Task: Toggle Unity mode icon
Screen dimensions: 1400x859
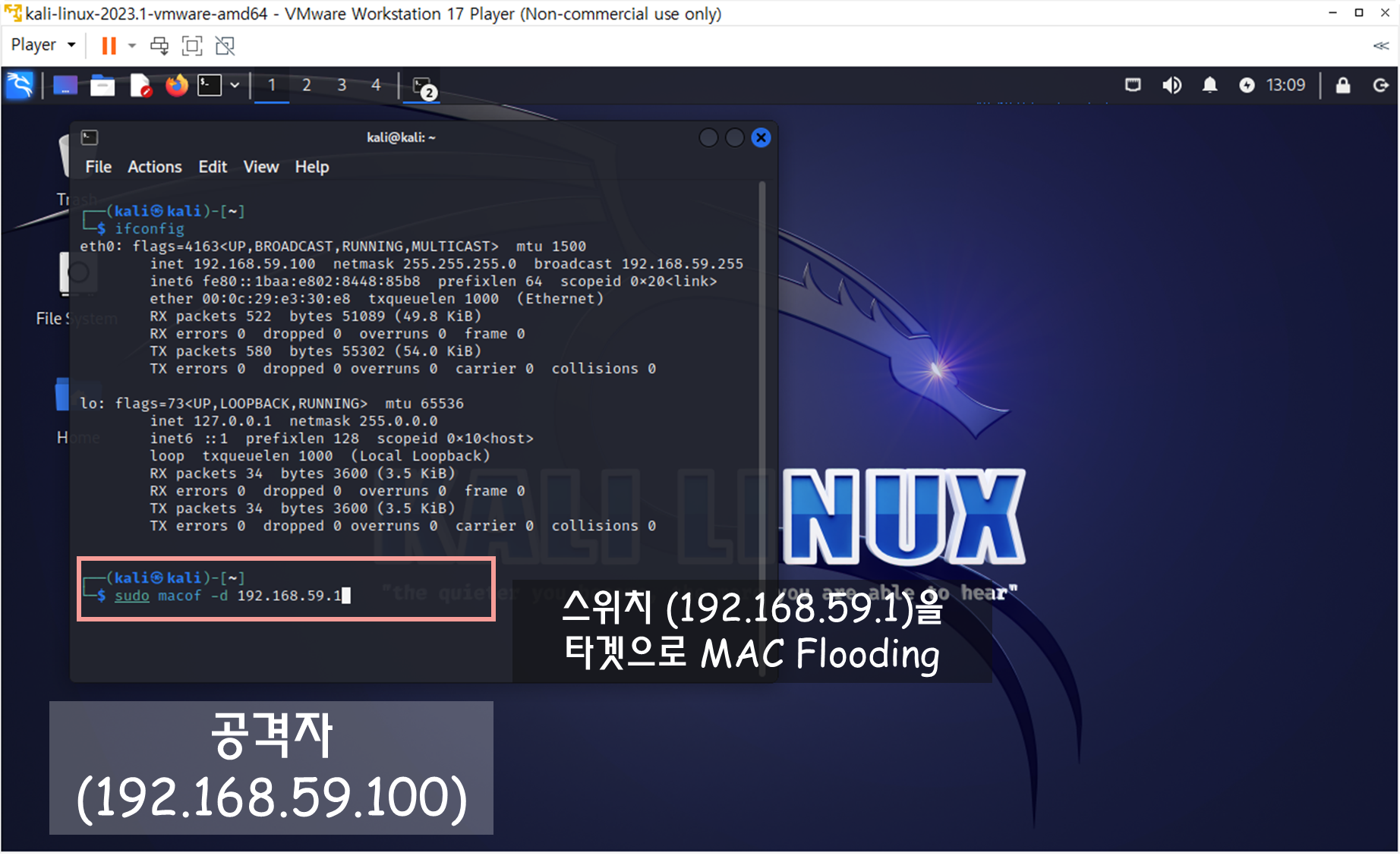Action: (x=225, y=46)
